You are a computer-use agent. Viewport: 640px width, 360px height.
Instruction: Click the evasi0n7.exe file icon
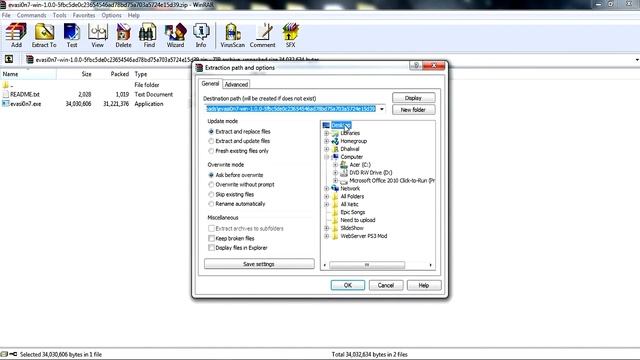(x=5, y=104)
